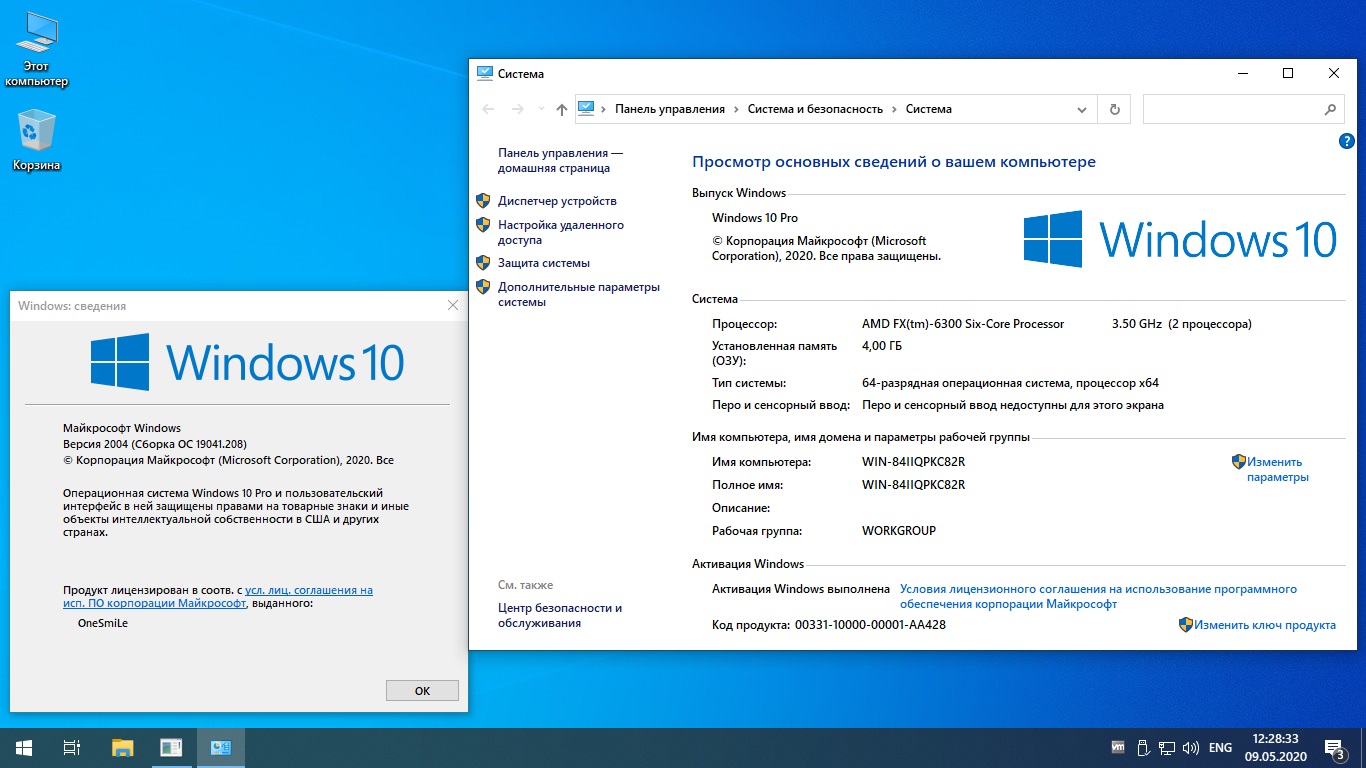Screen dimensions: 1366x768
Task: Select Версия 2004 build line in winver
Action: coord(155,444)
